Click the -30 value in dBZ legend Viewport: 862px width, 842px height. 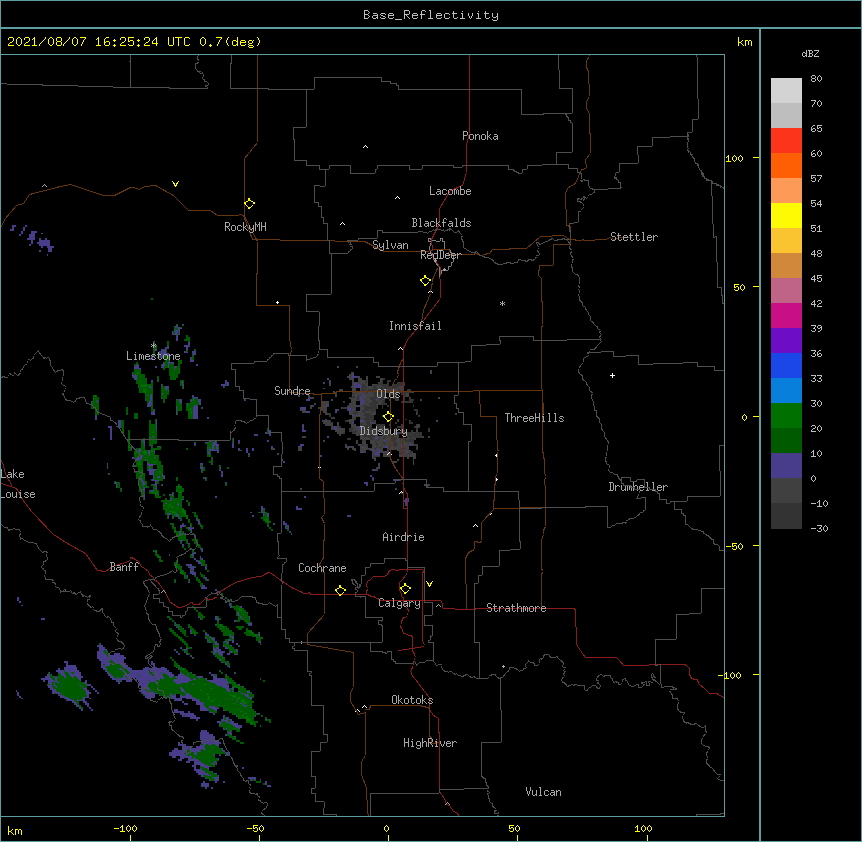[819, 528]
